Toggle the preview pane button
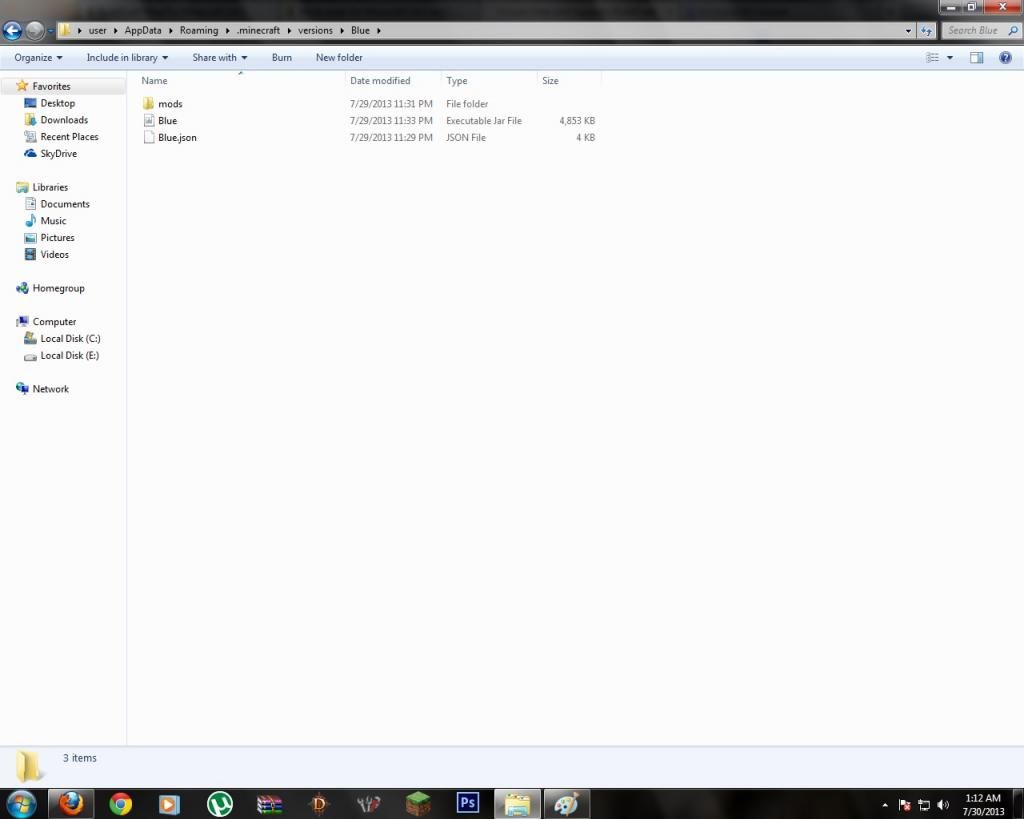This screenshot has width=1024, height=819. [977, 58]
